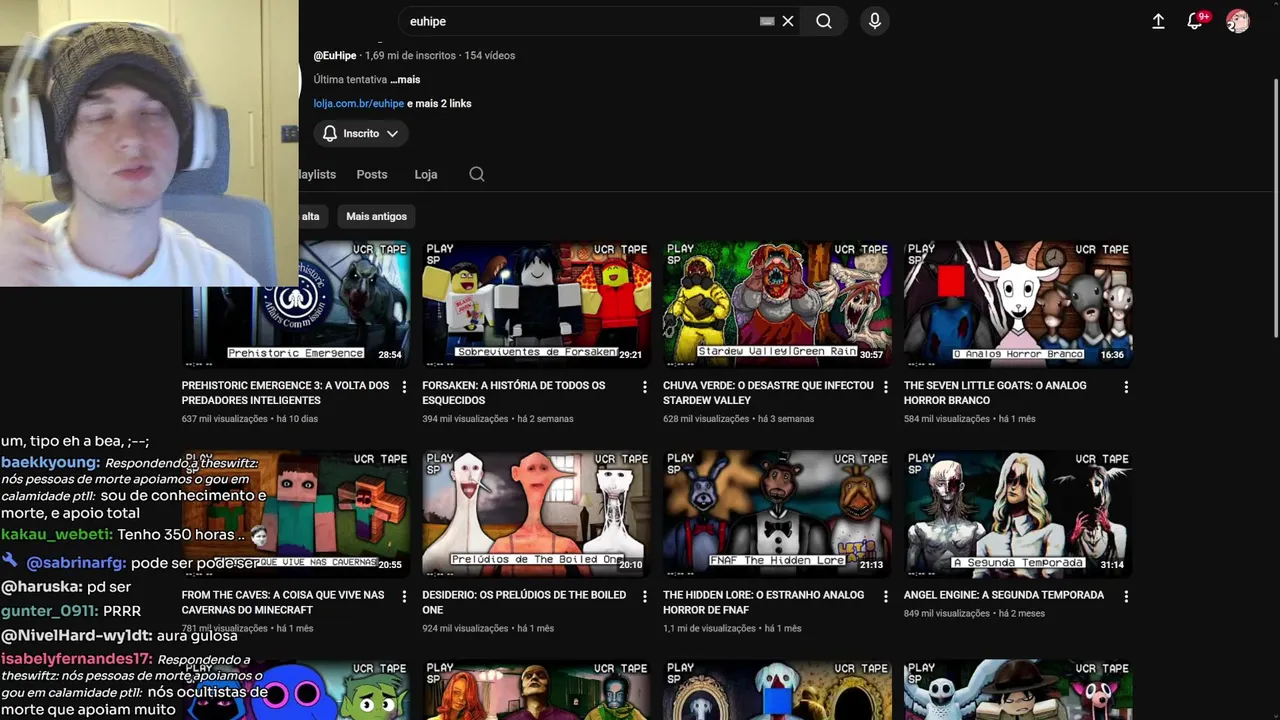Click title 'CHUVA VERDE: O DESASTRE QUE INFECTOU'
This screenshot has height=720, width=1280.
click(768, 392)
